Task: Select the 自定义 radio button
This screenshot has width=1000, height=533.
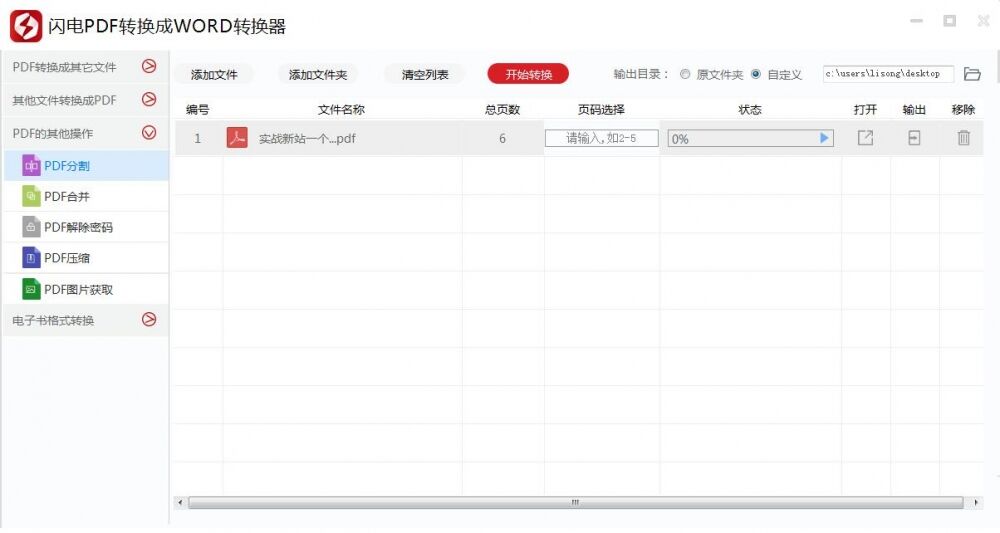Action: pos(756,74)
